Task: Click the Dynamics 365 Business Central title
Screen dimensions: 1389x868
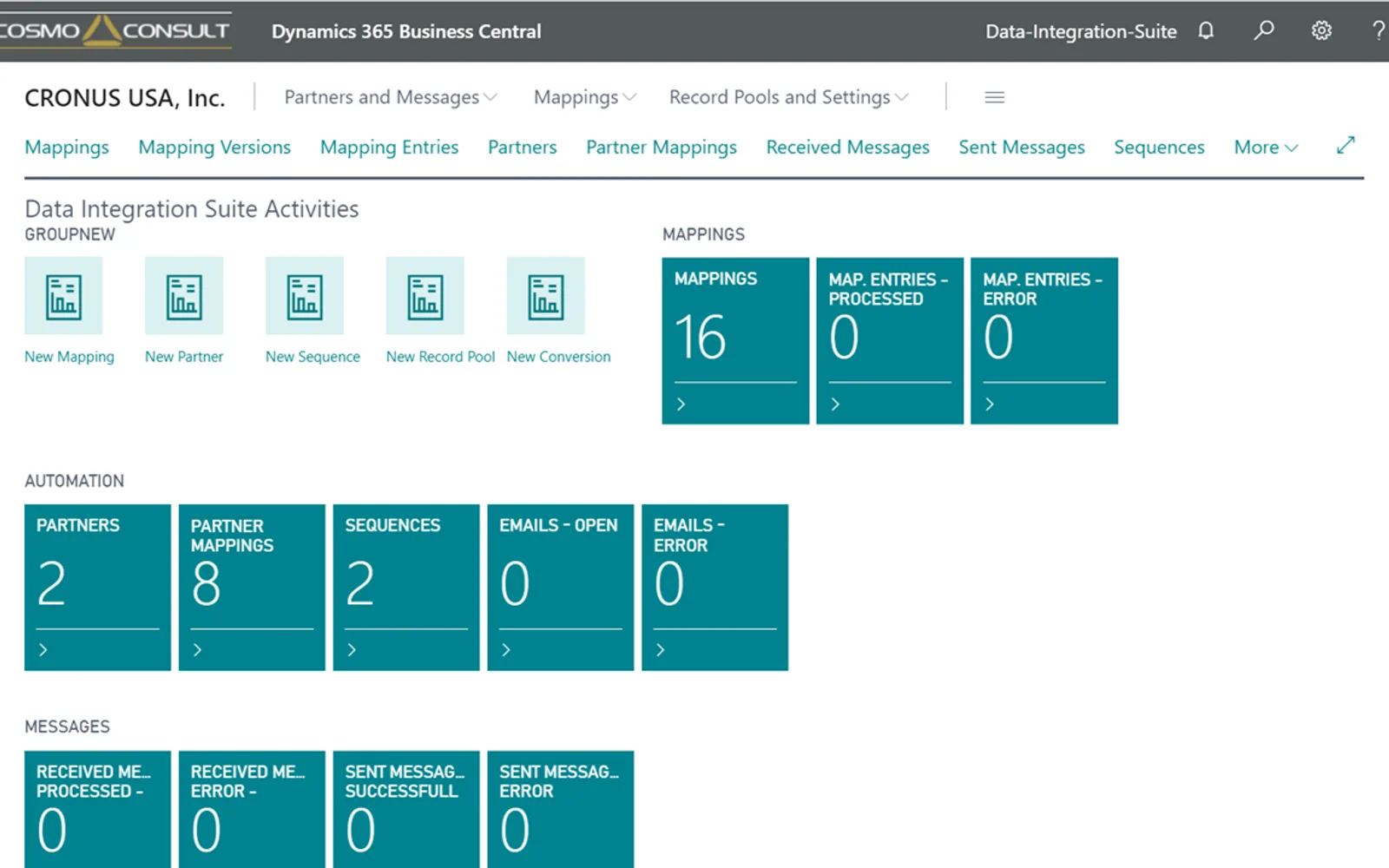Action: pos(406,31)
